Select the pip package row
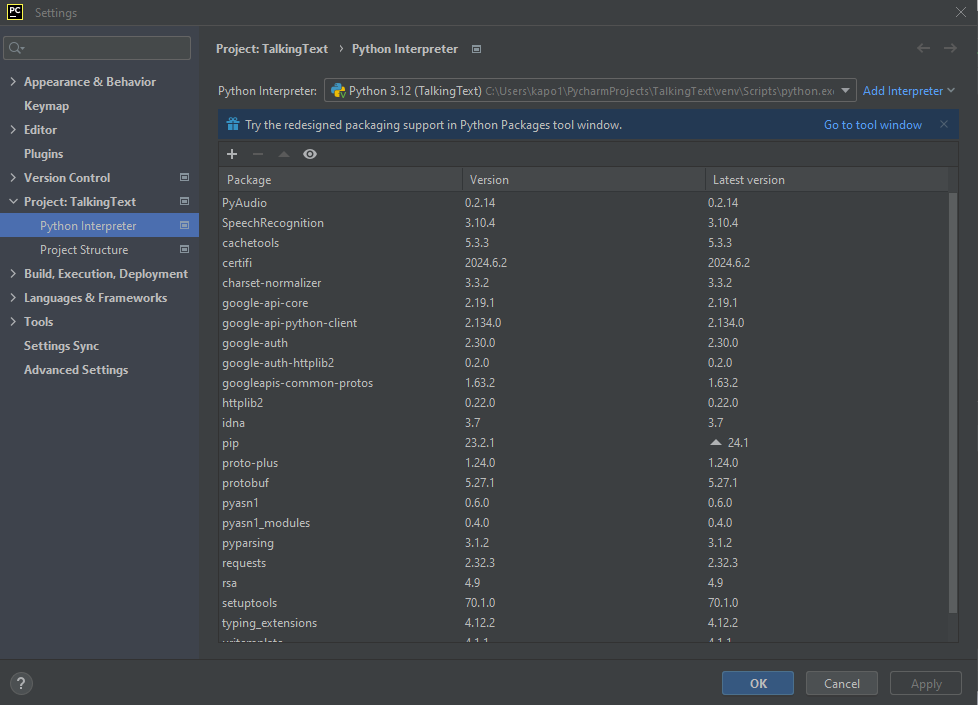 coord(584,442)
